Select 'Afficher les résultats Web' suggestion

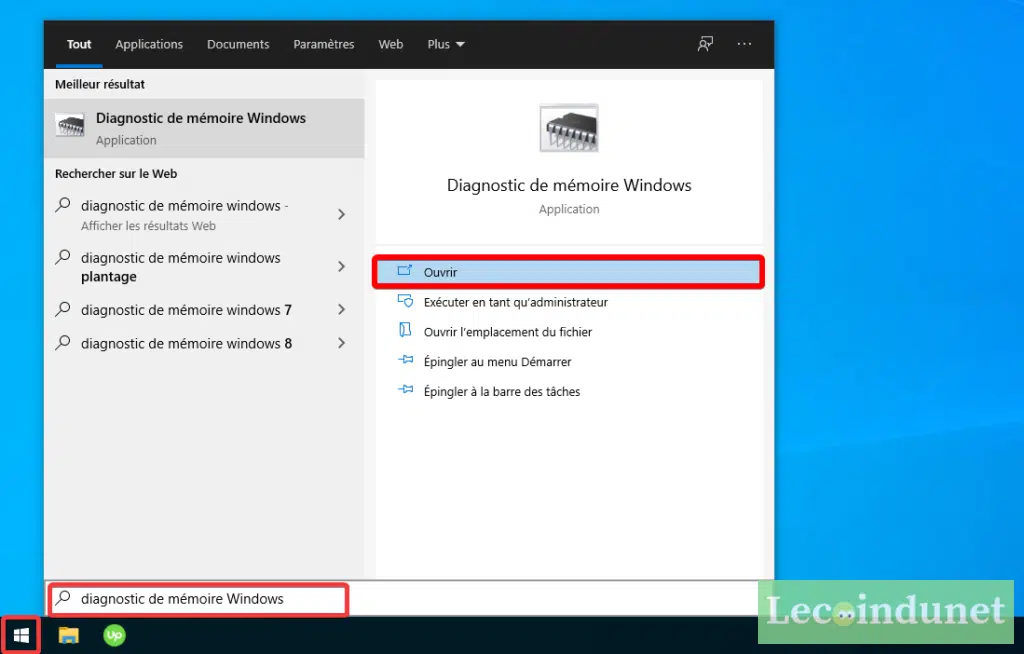tap(204, 215)
